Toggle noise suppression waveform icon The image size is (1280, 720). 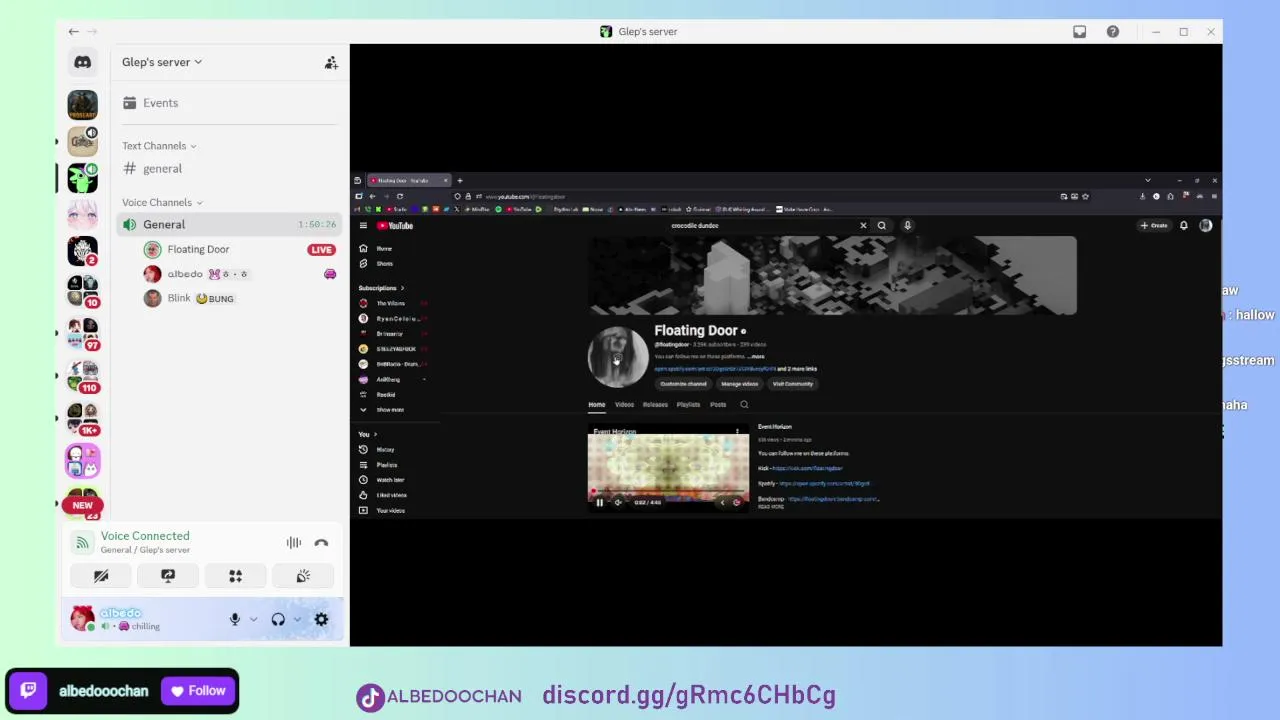click(x=294, y=543)
